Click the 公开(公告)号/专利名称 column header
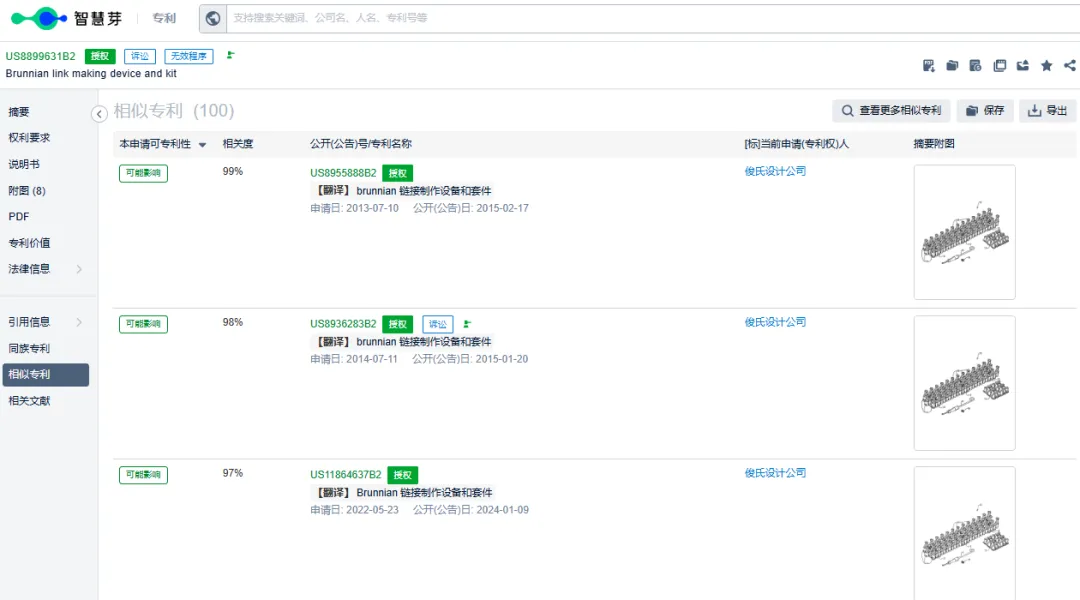Image resolution: width=1080 pixels, height=600 pixels. point(361,144)
